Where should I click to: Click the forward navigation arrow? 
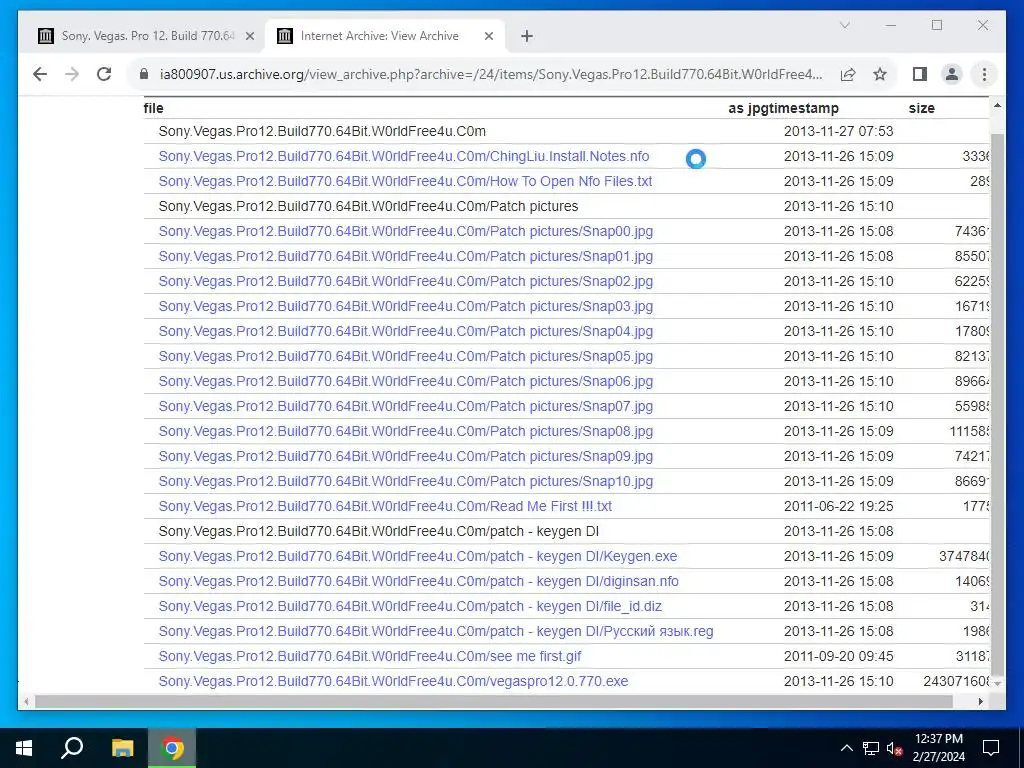click(x=72, y=74)
